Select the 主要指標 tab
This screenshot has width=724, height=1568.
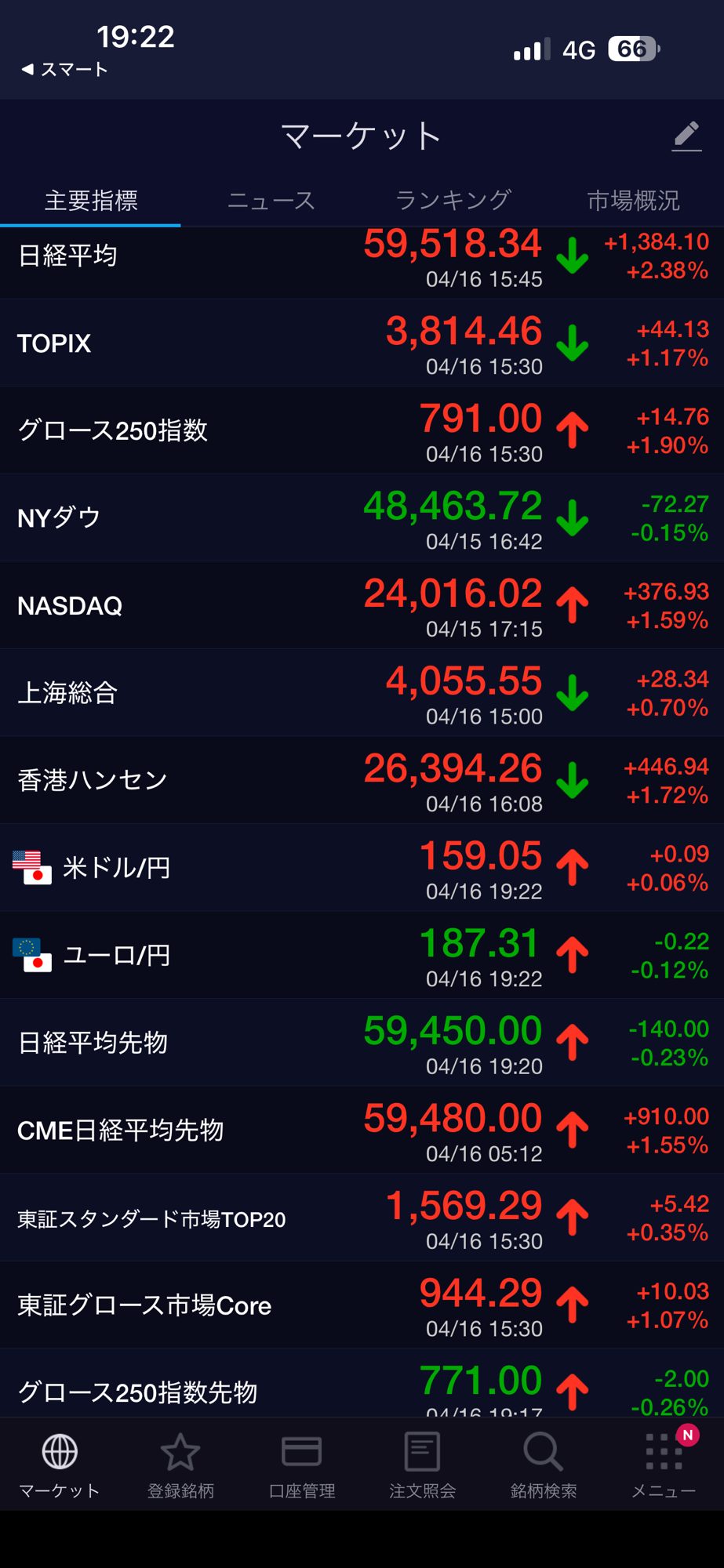[91, 201]
